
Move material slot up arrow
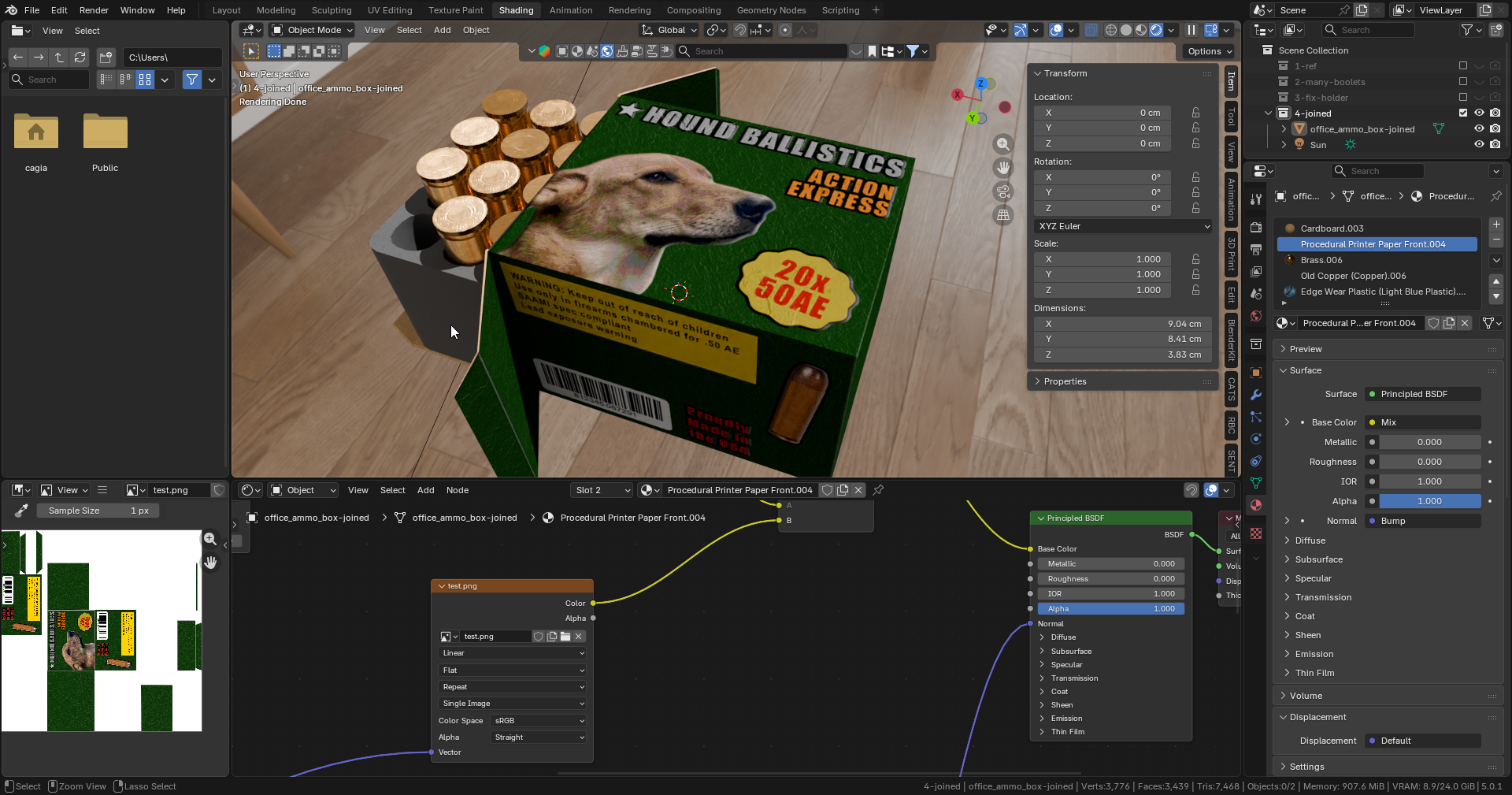1496,281
